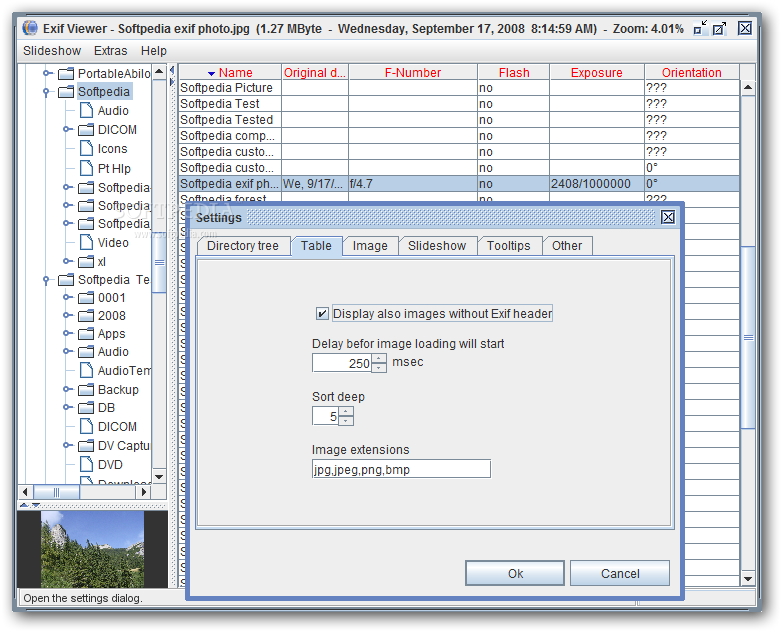Select the Softpedia Picture table row

pos(458,88)
